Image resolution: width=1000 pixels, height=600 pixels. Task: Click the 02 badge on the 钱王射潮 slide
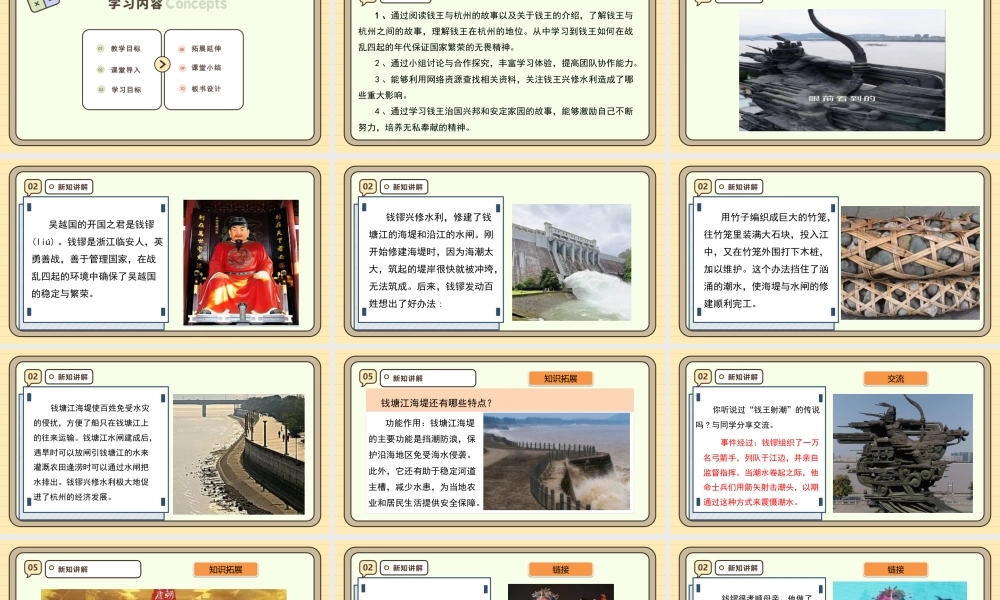(x=703, y=377)
